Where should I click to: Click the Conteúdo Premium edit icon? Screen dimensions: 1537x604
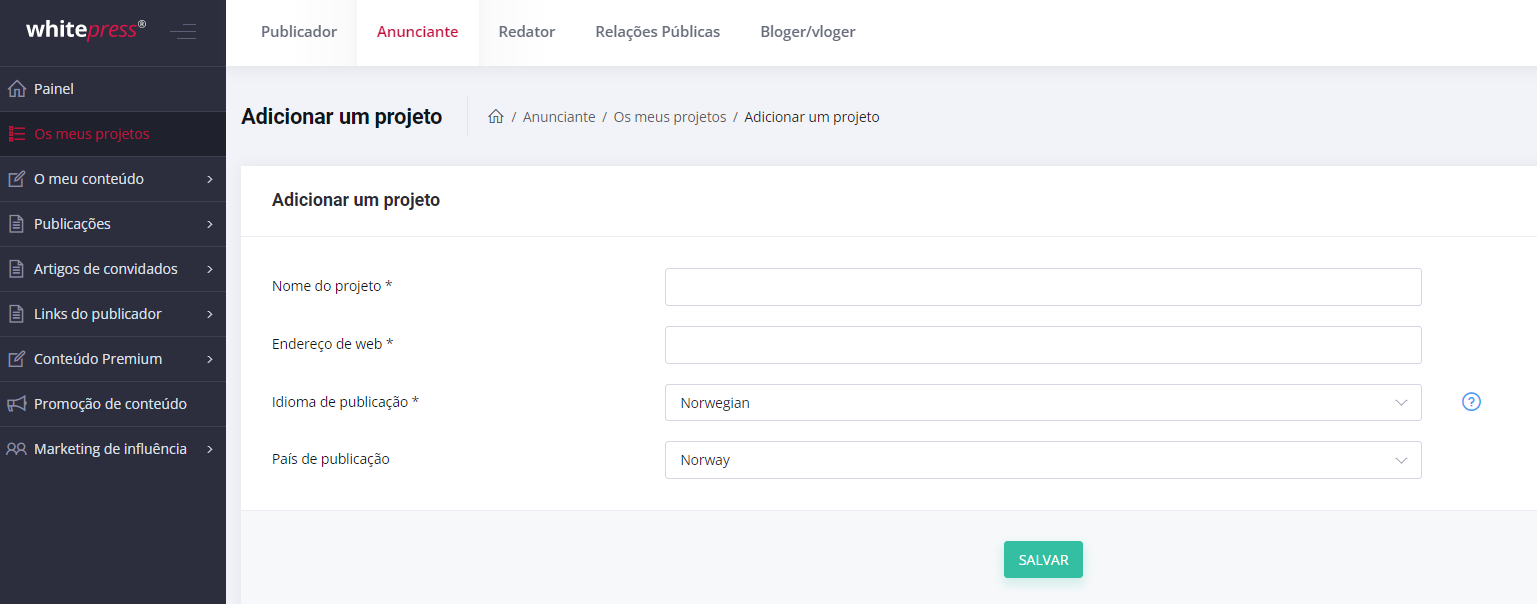point(16,359)
